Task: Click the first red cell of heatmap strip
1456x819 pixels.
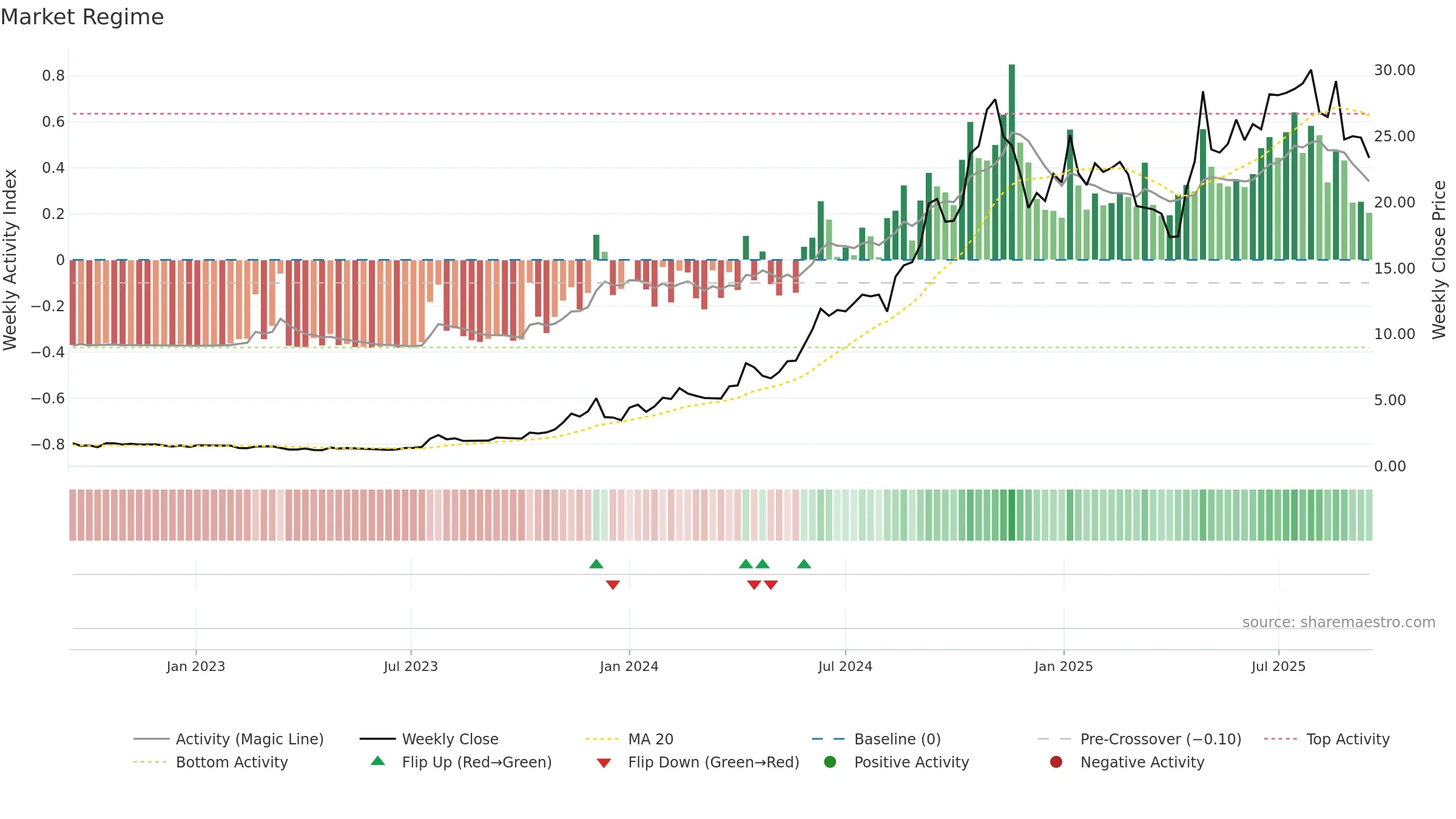Action: [73, 515]
